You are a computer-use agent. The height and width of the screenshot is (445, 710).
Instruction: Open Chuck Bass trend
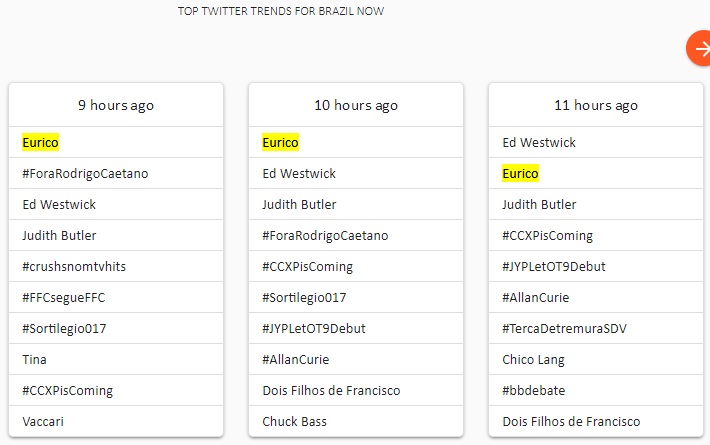point(294,422)
